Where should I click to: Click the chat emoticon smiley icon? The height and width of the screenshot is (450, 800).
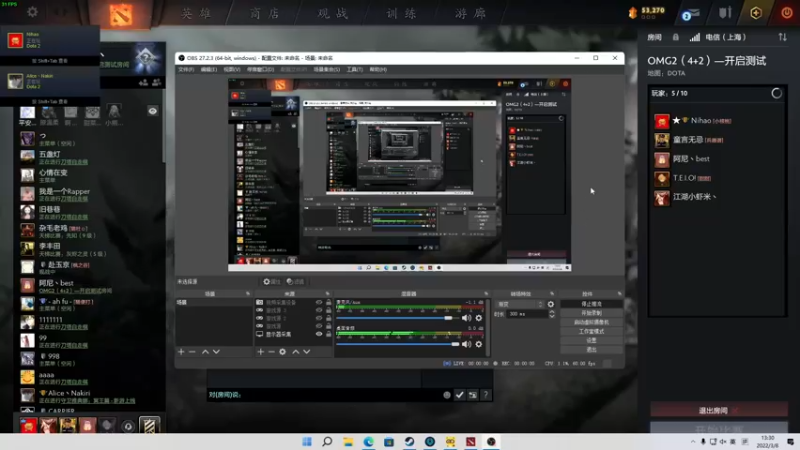pyautogui.click(x=447, y=395)
